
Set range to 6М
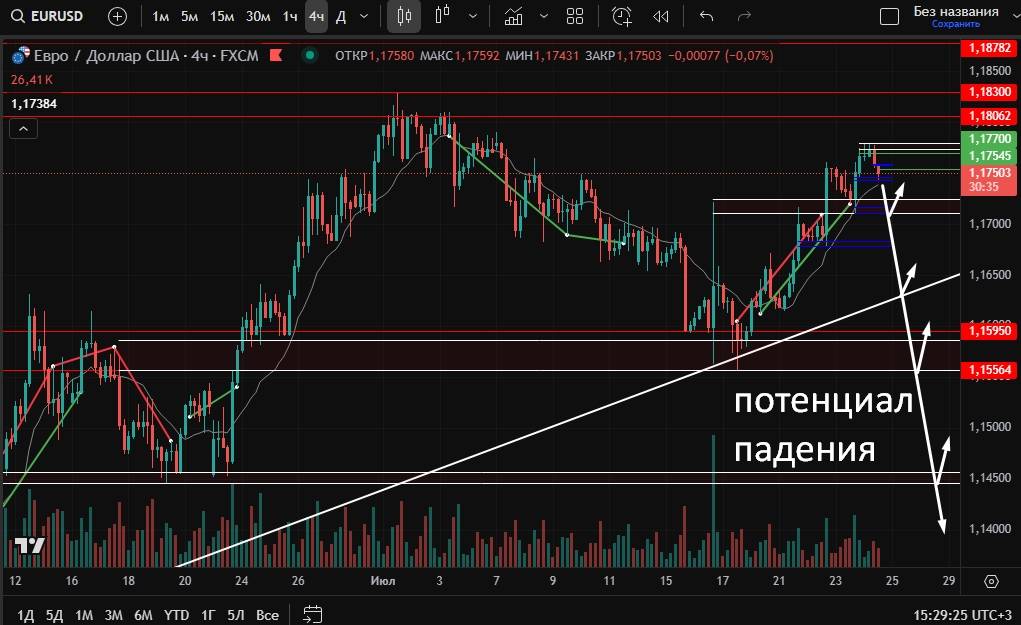(143, 615)
